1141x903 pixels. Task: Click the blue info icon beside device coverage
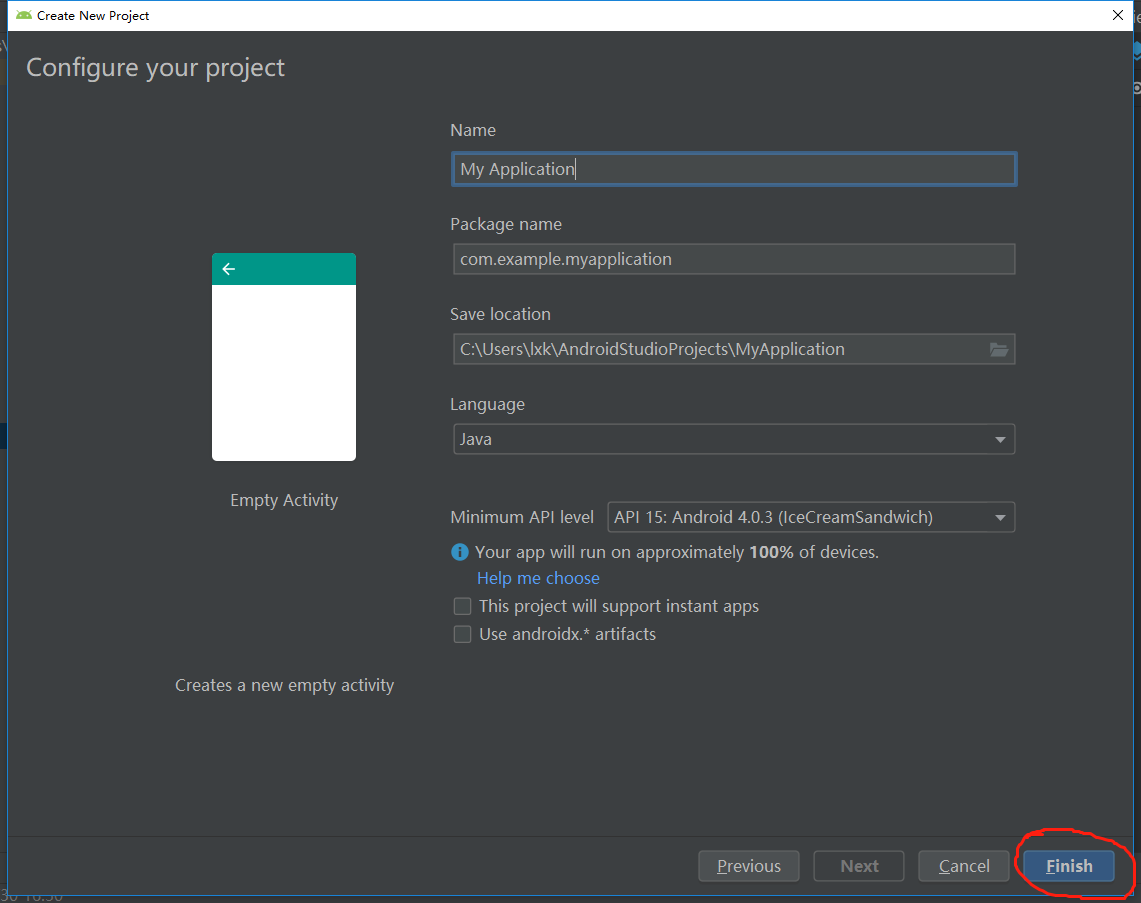pos(460,552)
